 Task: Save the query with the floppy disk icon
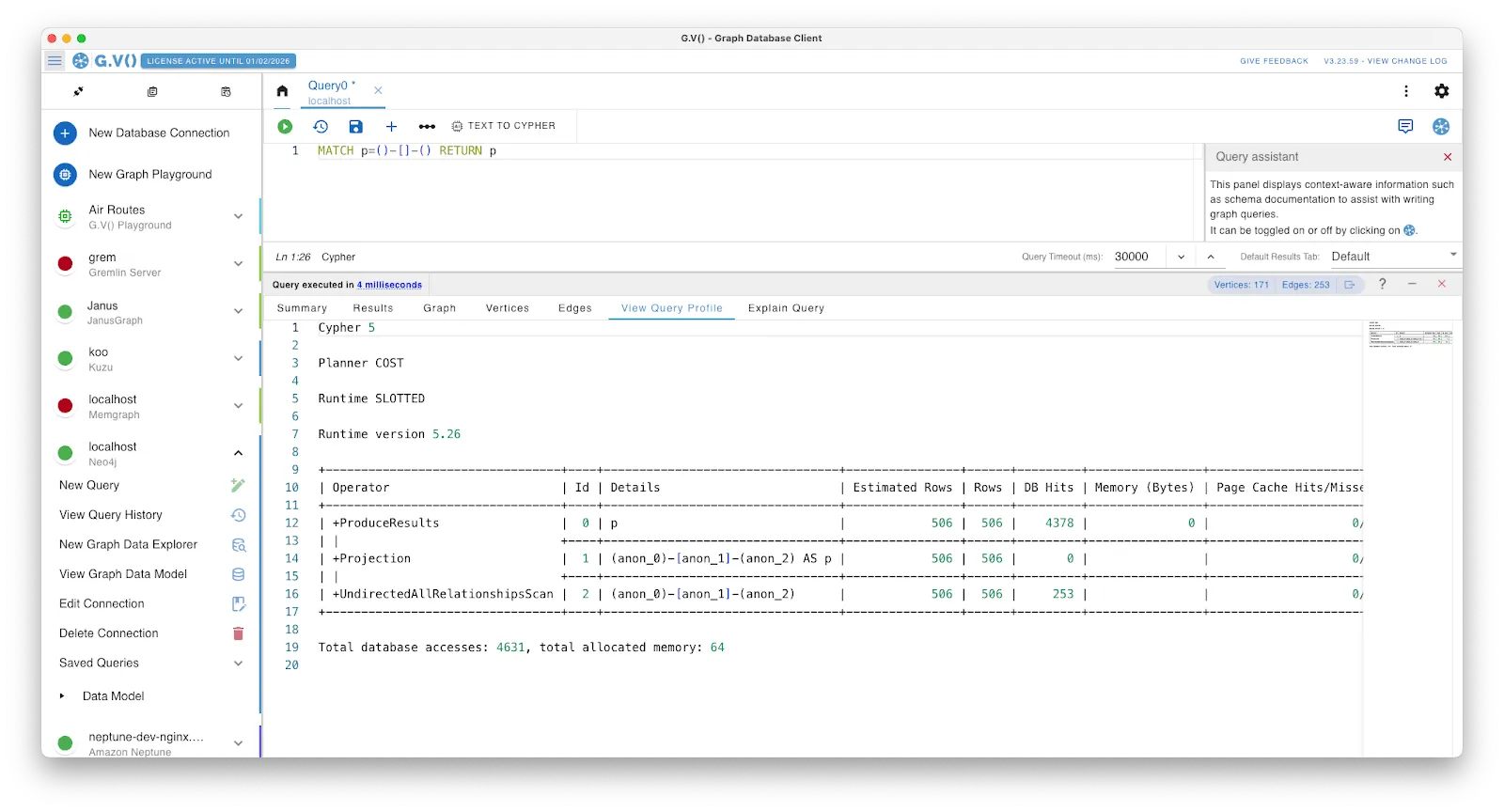355,126
